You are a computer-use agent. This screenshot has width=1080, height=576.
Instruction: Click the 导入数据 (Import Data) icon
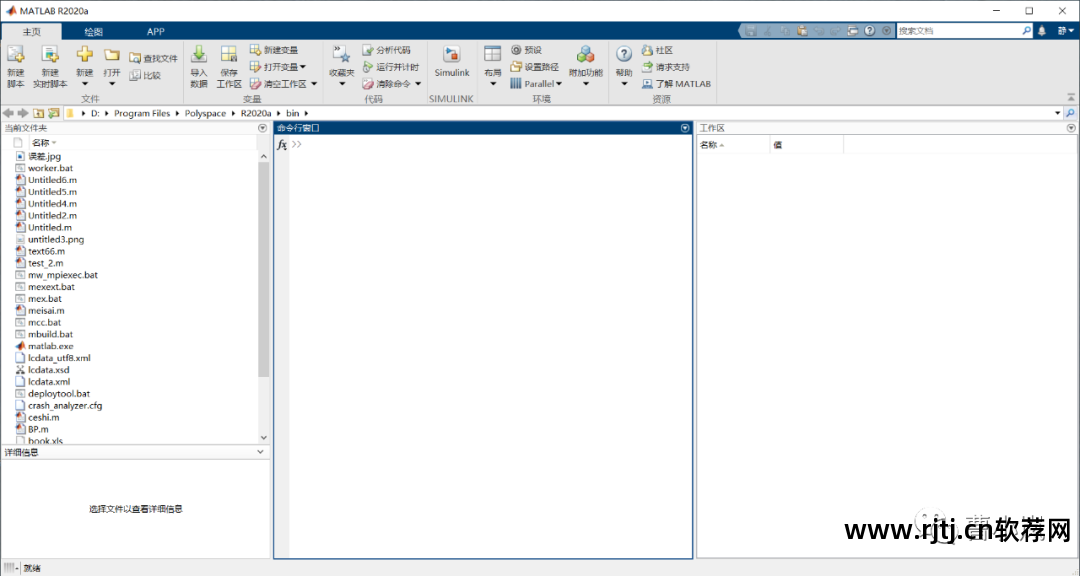[x=198, y=55]
